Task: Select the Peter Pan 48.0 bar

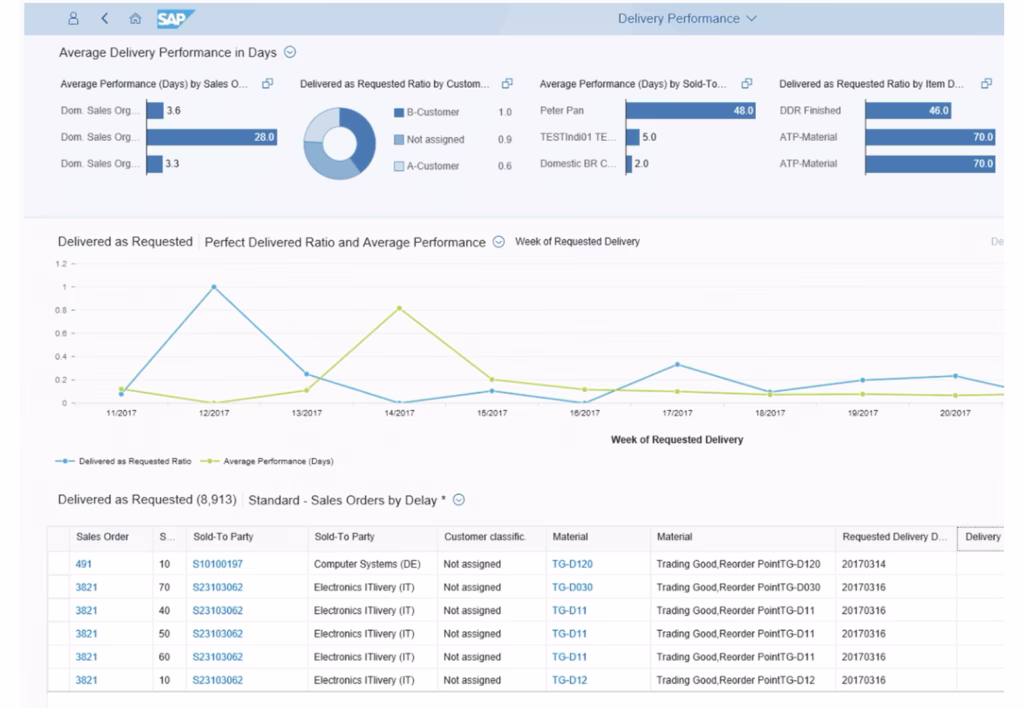Action: (690, 111)
